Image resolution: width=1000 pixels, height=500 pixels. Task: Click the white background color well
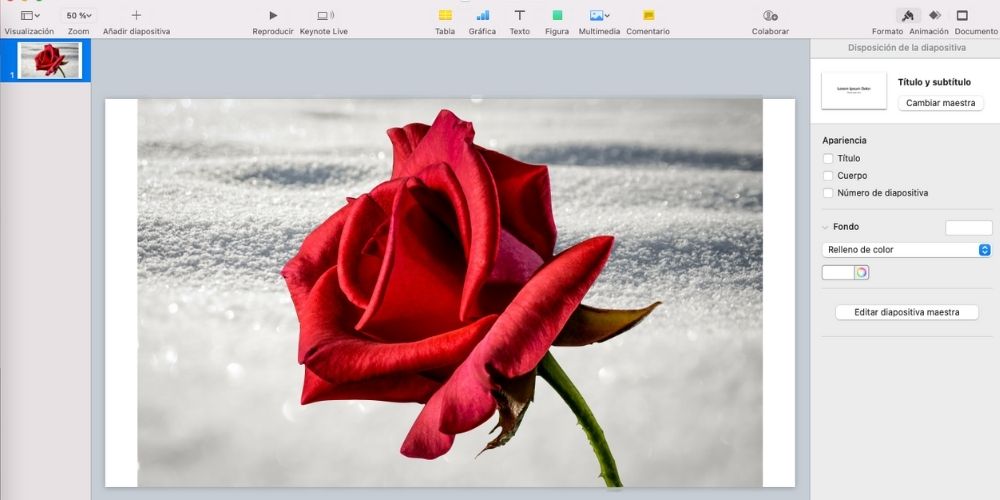click(838, 273)
